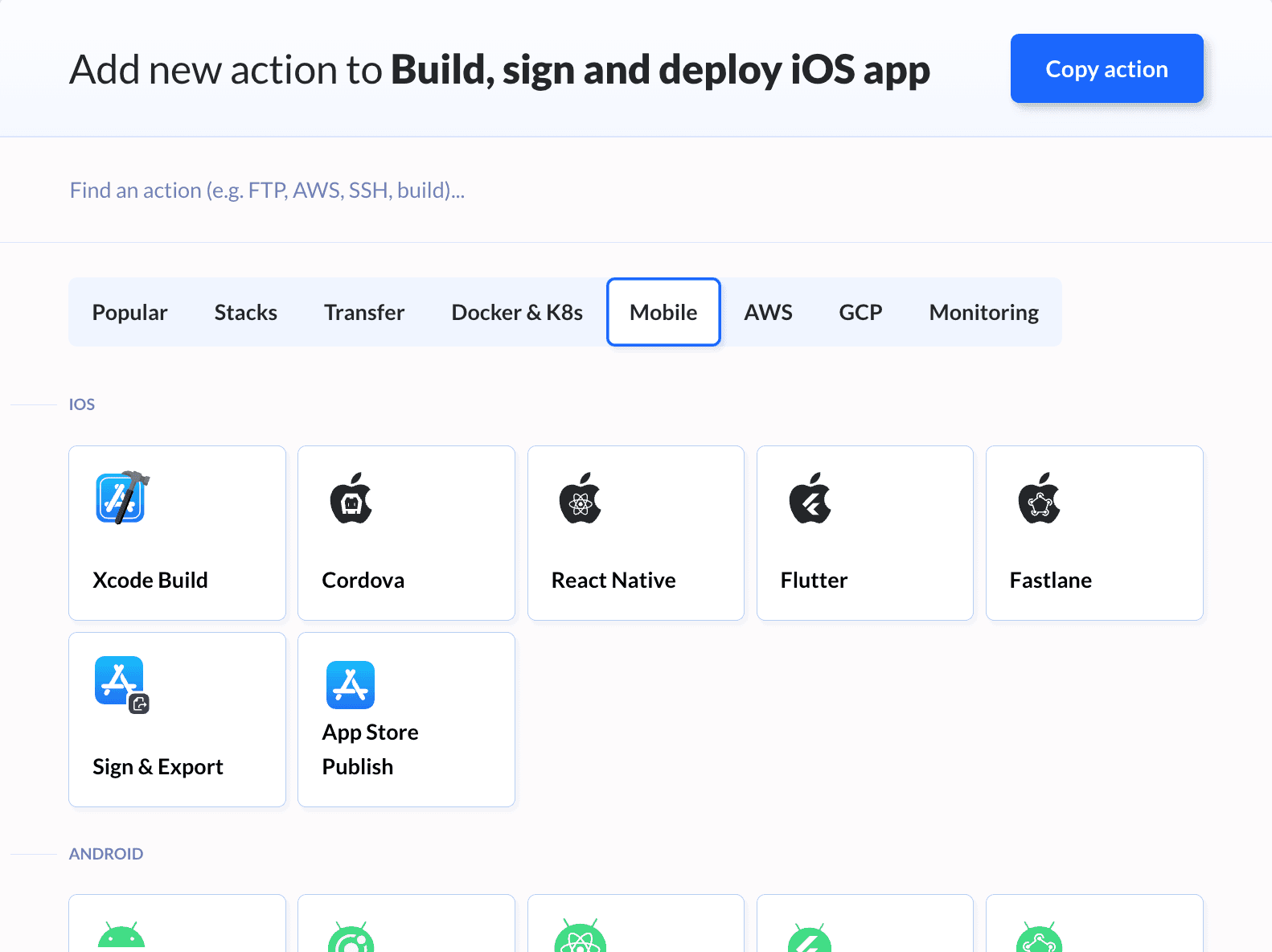Open the Docker & K8s tab
This screenshot has height=952, width=1272.
click(x=517, y=312)
